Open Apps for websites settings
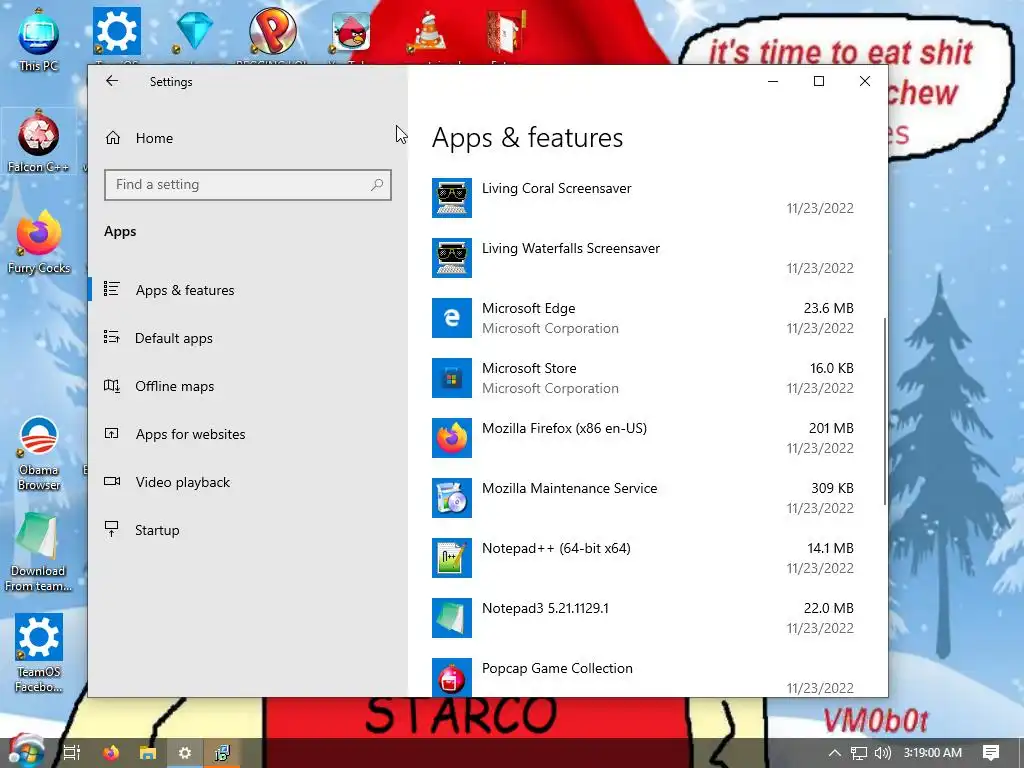 click(190, 434)
